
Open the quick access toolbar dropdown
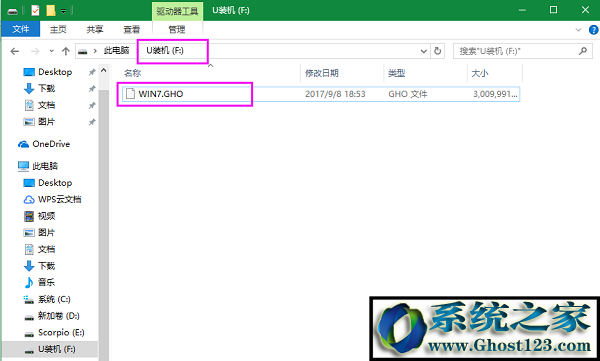64,11
